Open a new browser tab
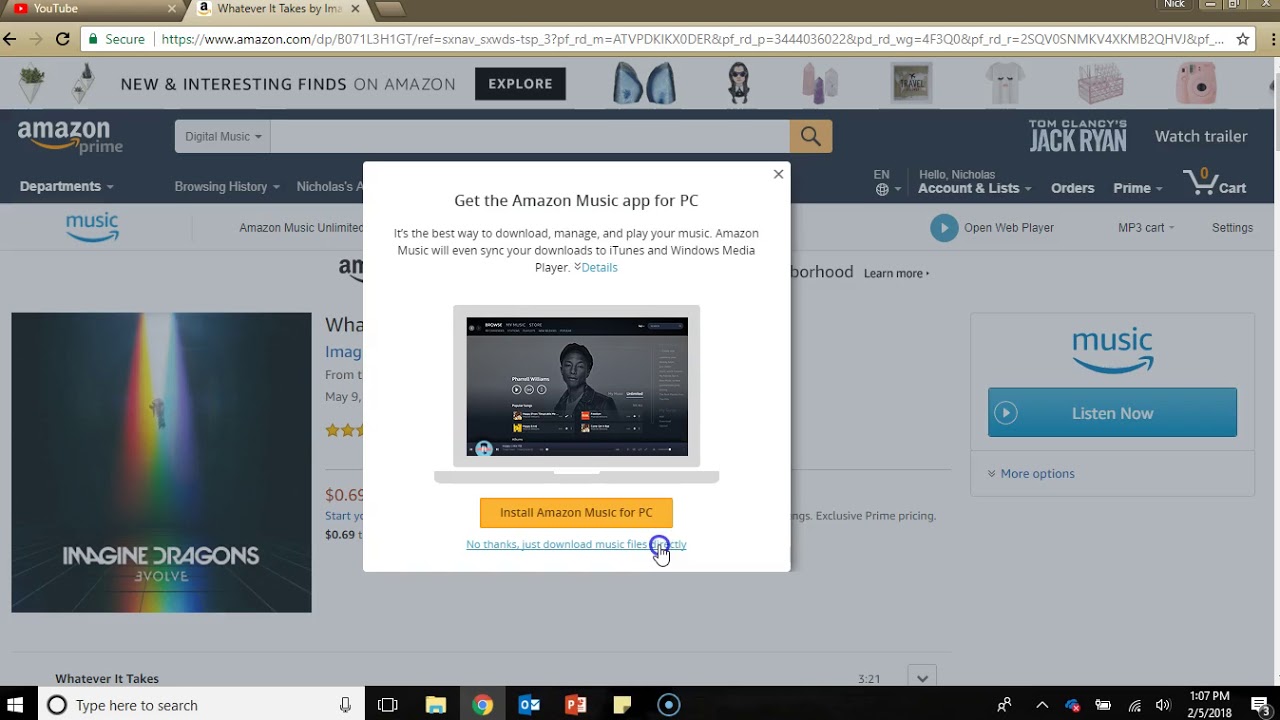 (390, 9)
